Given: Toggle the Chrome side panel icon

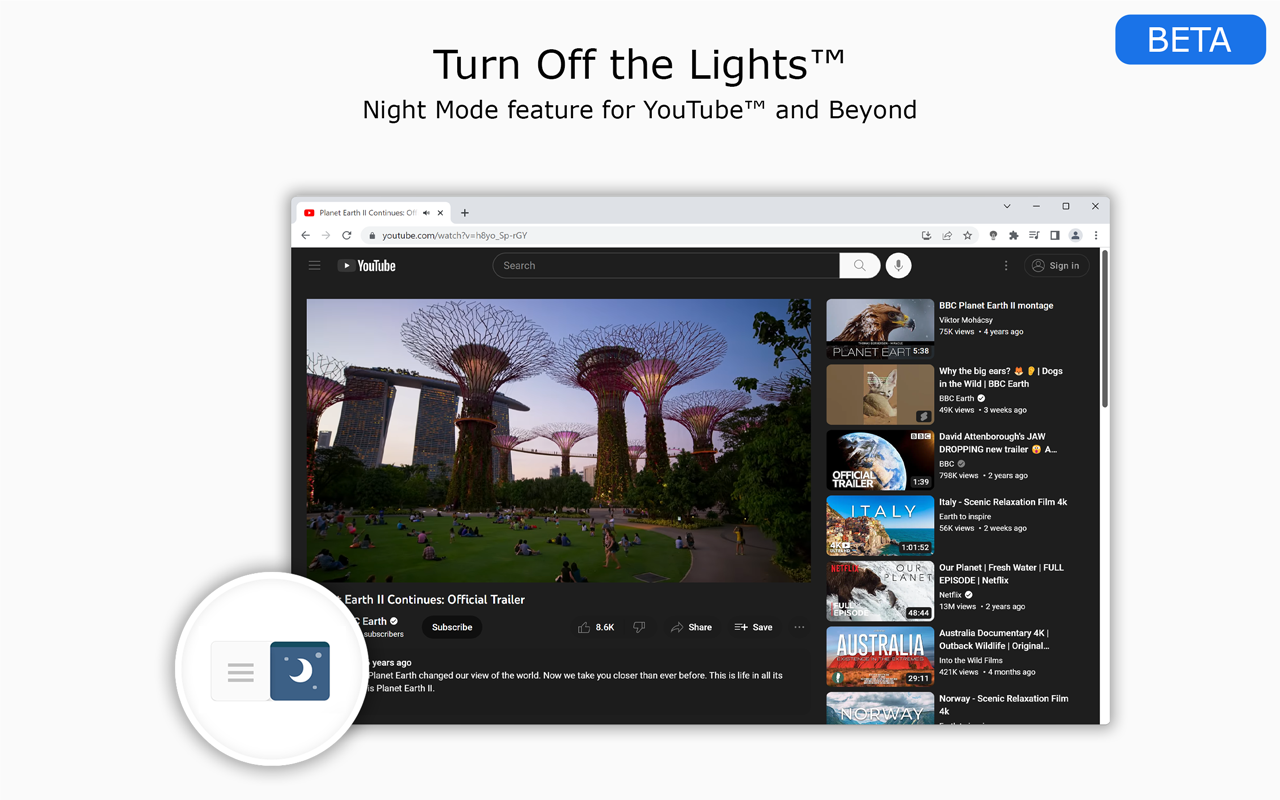Looking at the screenshot, I should coord(1055,236).
